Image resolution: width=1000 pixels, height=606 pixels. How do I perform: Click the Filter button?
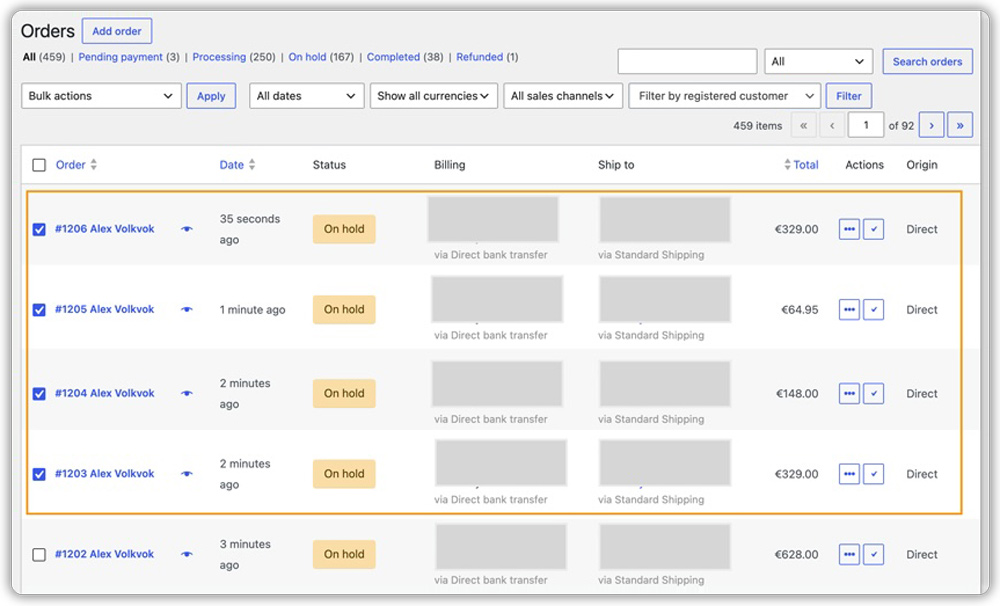click(848, 96)
